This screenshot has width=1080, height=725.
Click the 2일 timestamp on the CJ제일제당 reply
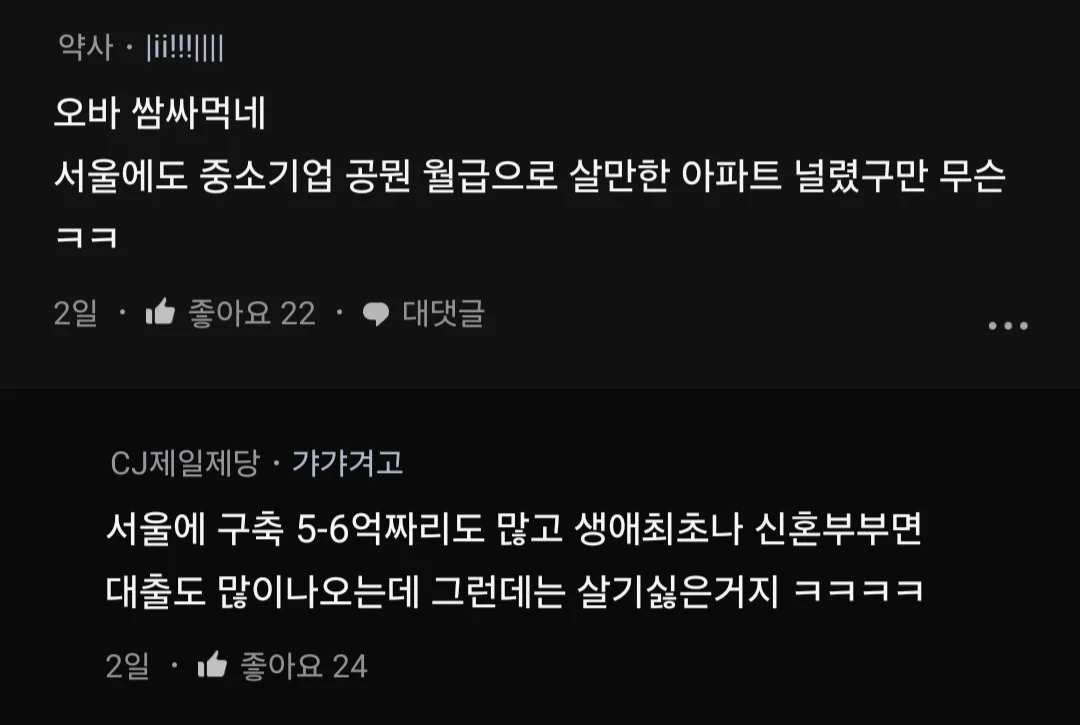click(127, 666)
